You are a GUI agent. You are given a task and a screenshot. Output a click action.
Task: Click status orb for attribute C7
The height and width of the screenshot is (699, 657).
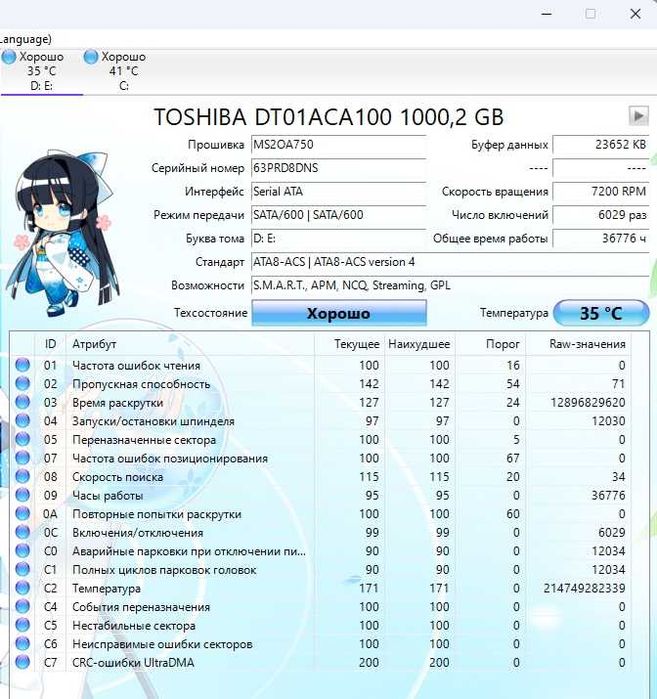(x=23, y=662)
